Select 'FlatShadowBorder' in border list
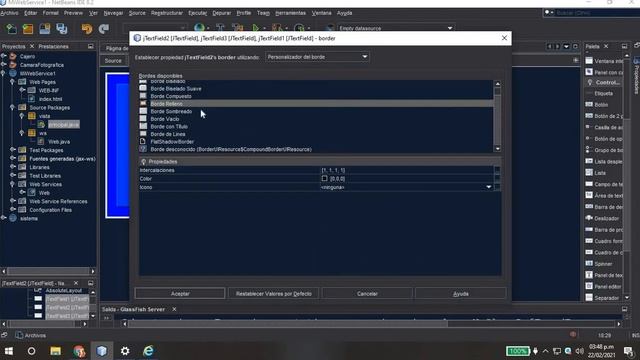The width and height of the screenshot is (640, 360). click(172, 142)
